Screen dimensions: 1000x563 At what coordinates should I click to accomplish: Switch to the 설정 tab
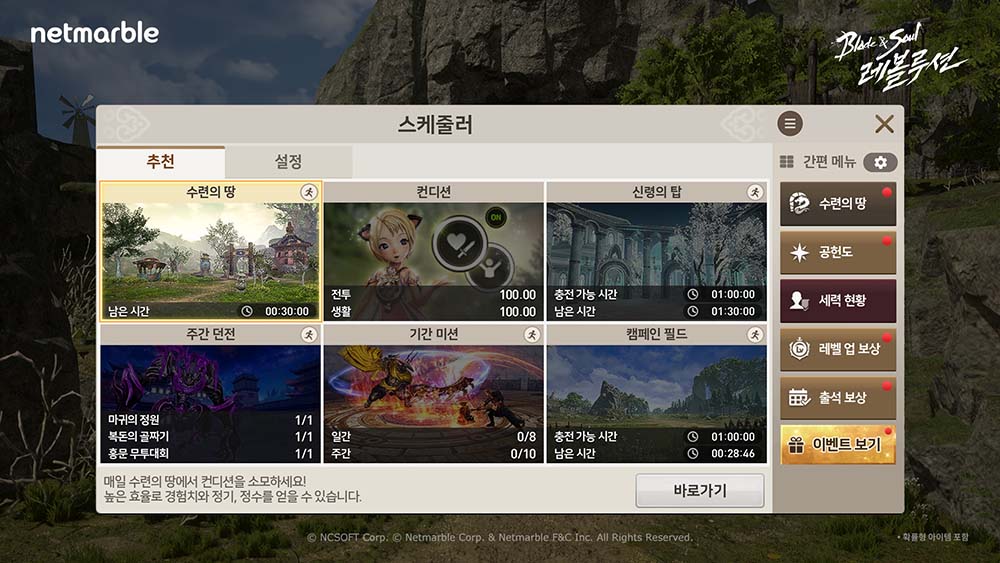[x=288, y=162]
